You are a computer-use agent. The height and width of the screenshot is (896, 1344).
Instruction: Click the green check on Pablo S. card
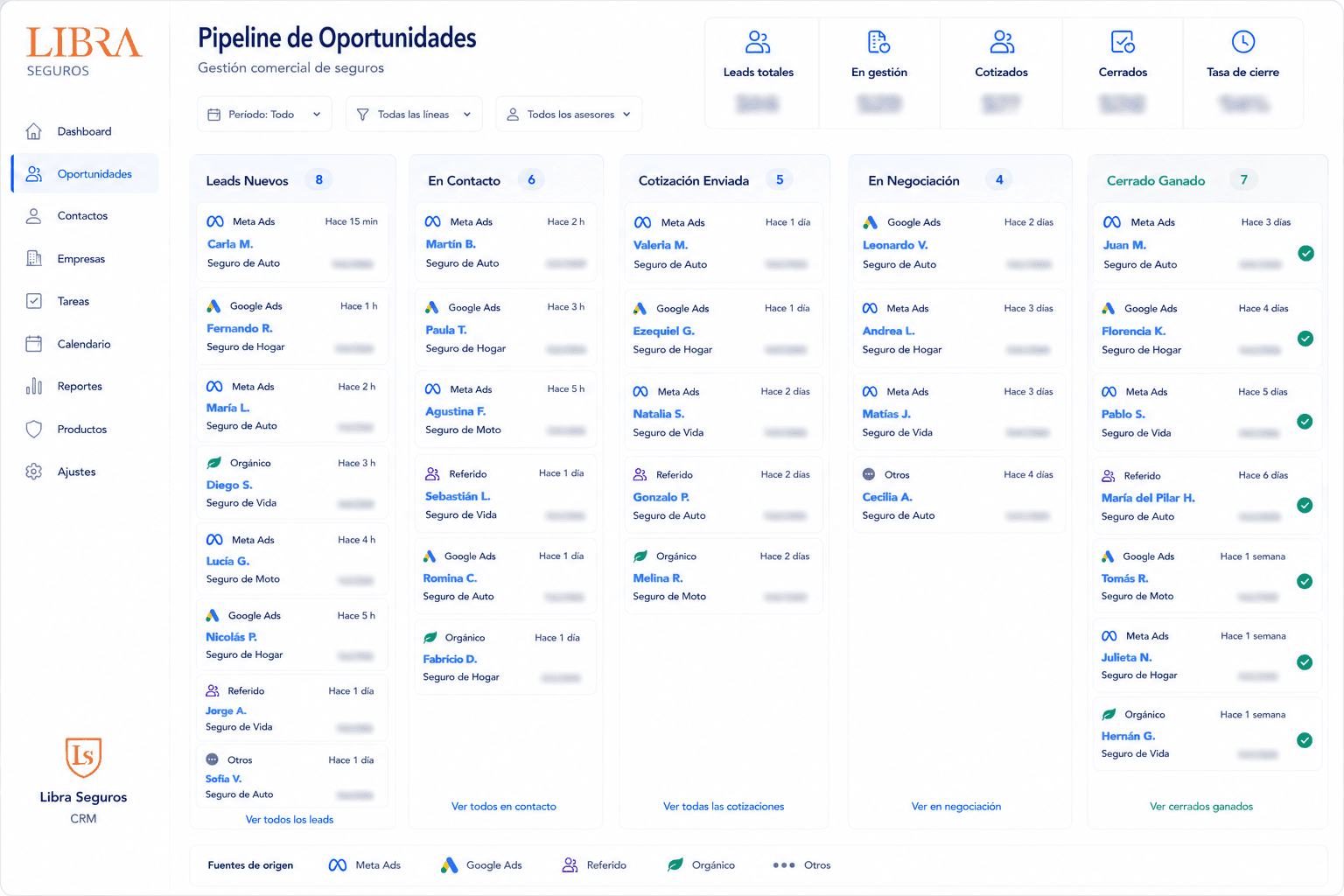point(1305,422)
